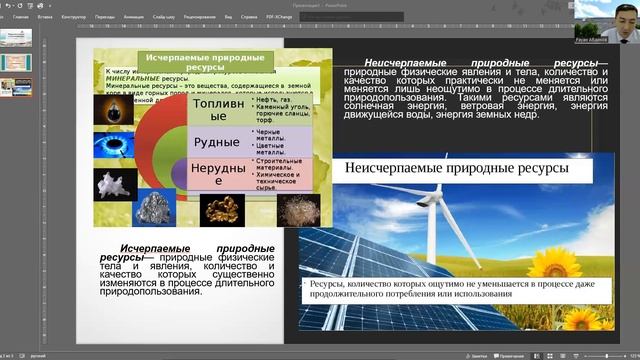The image size is (640, 360).
Task: Click the Tell me search box
Action: pyautogui.click(x=352, y=17)
